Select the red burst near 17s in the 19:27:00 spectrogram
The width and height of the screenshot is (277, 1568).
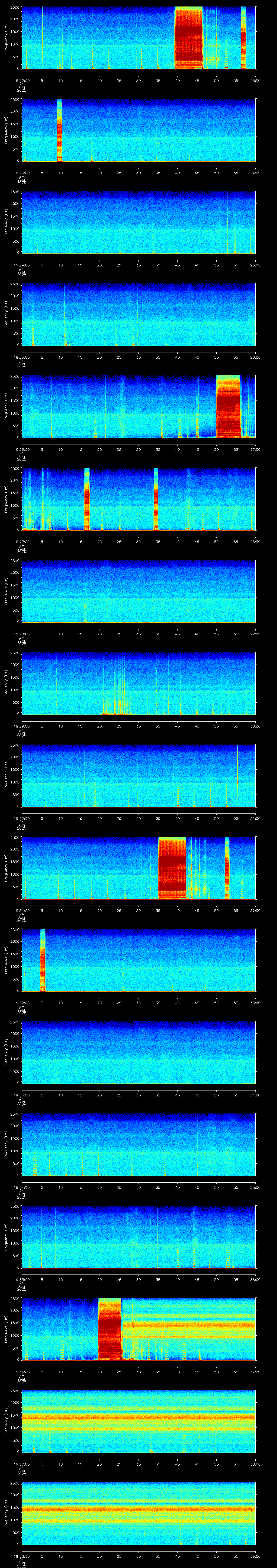coord(87,499)
